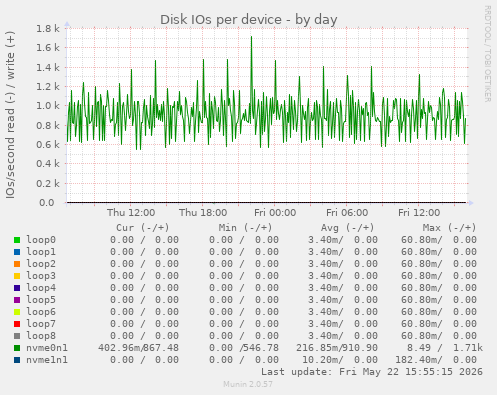Click the Fri 06:00 time axis label
The image size is (497, 395).
[347, 213]
